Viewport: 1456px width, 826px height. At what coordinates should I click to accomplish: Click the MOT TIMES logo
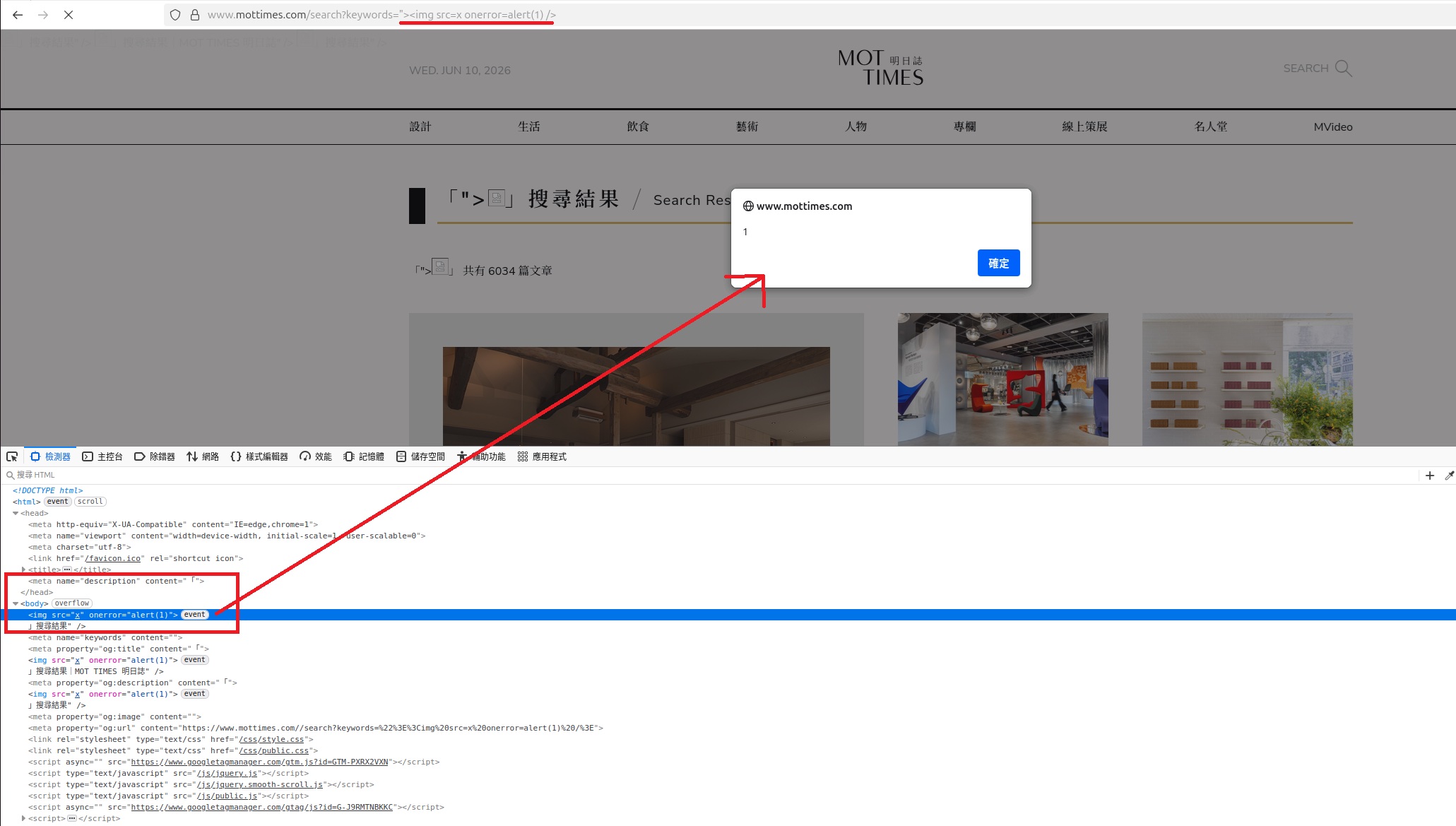coord(881,68)
